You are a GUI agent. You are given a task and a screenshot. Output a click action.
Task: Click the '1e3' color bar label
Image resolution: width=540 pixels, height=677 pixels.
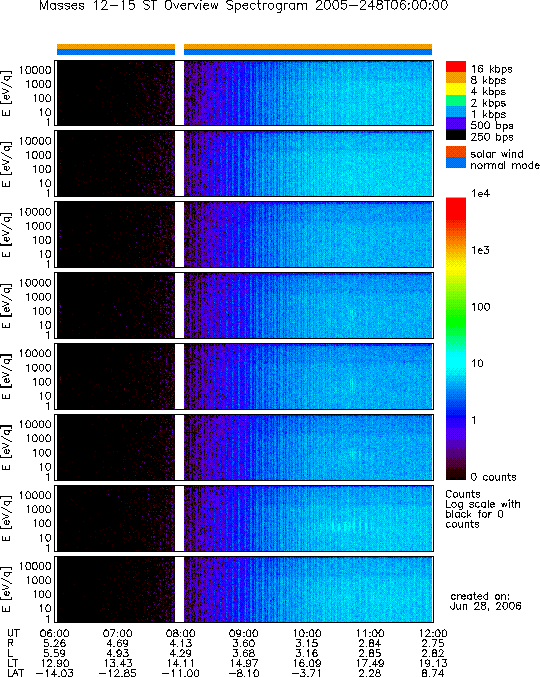[x=480, y=250]
